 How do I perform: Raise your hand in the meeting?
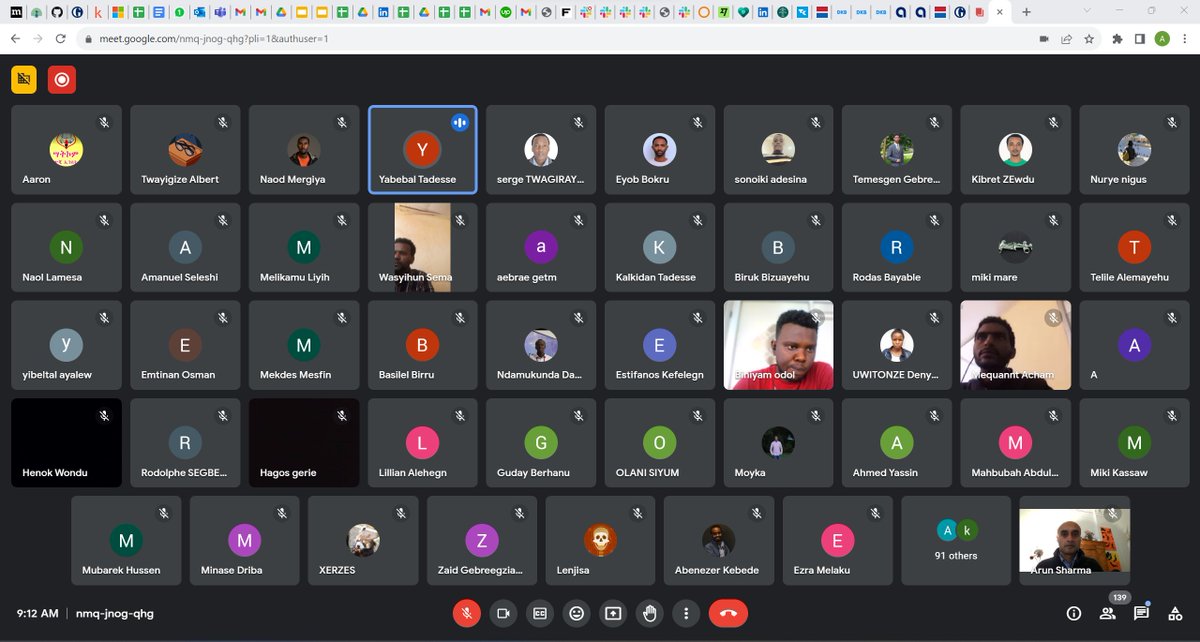(650, 613)
